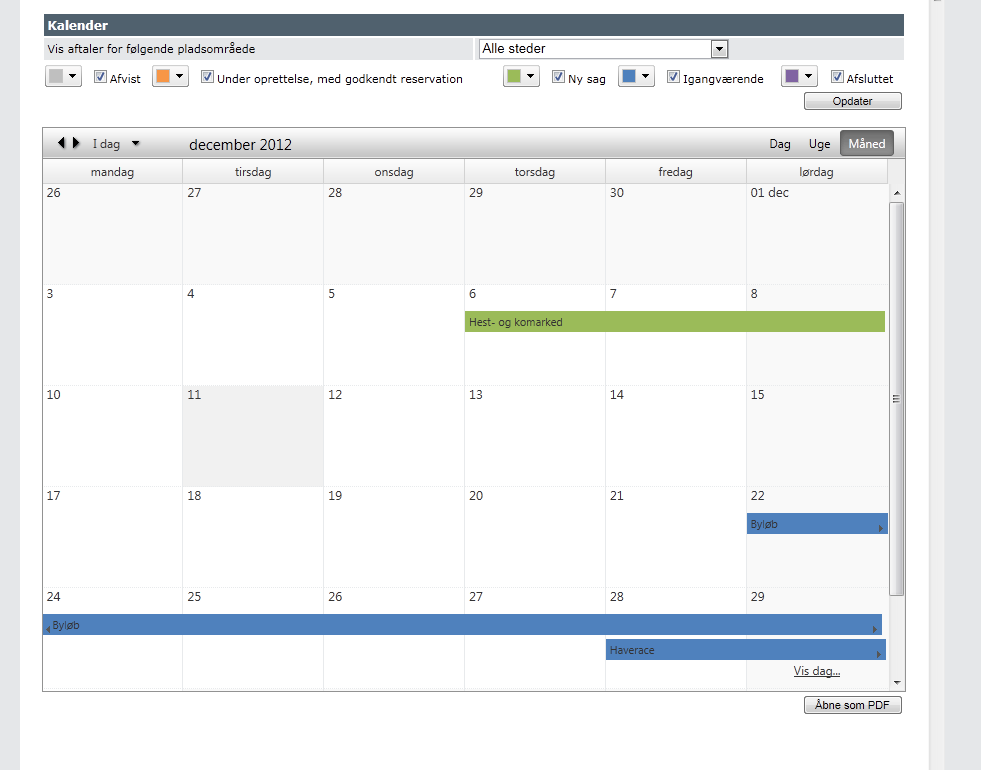The width and height of the screenshot is (981, 770).
Task: Toggle the Igangværende checkbox
Action: pos(673,77)
